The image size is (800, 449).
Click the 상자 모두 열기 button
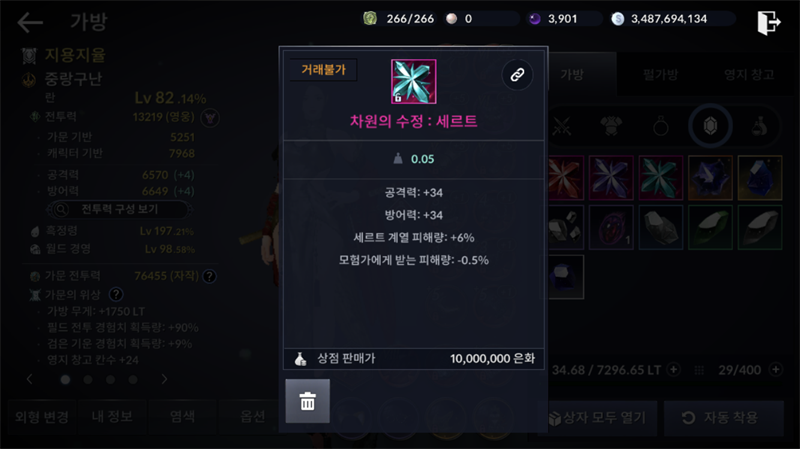pyautogui.click(x=597, y=418)
